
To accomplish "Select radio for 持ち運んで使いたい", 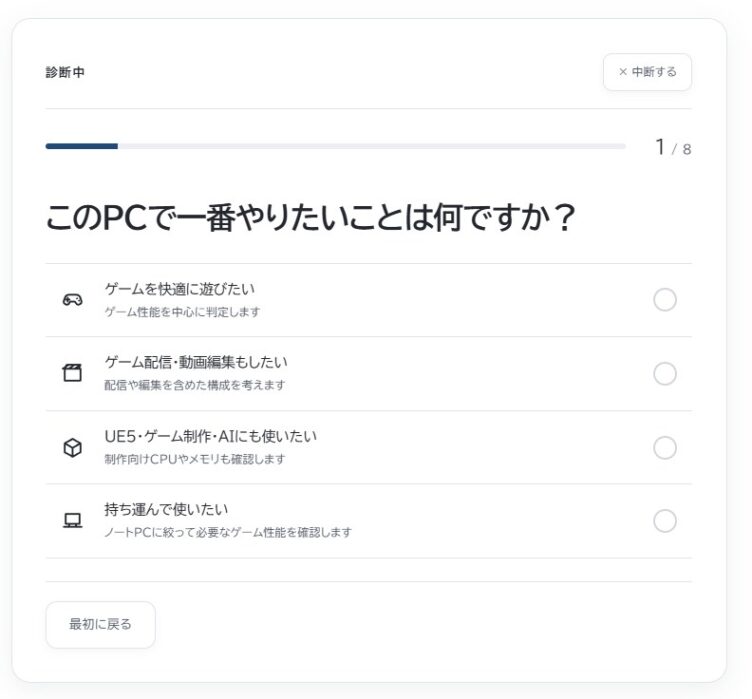I will 665,521.
